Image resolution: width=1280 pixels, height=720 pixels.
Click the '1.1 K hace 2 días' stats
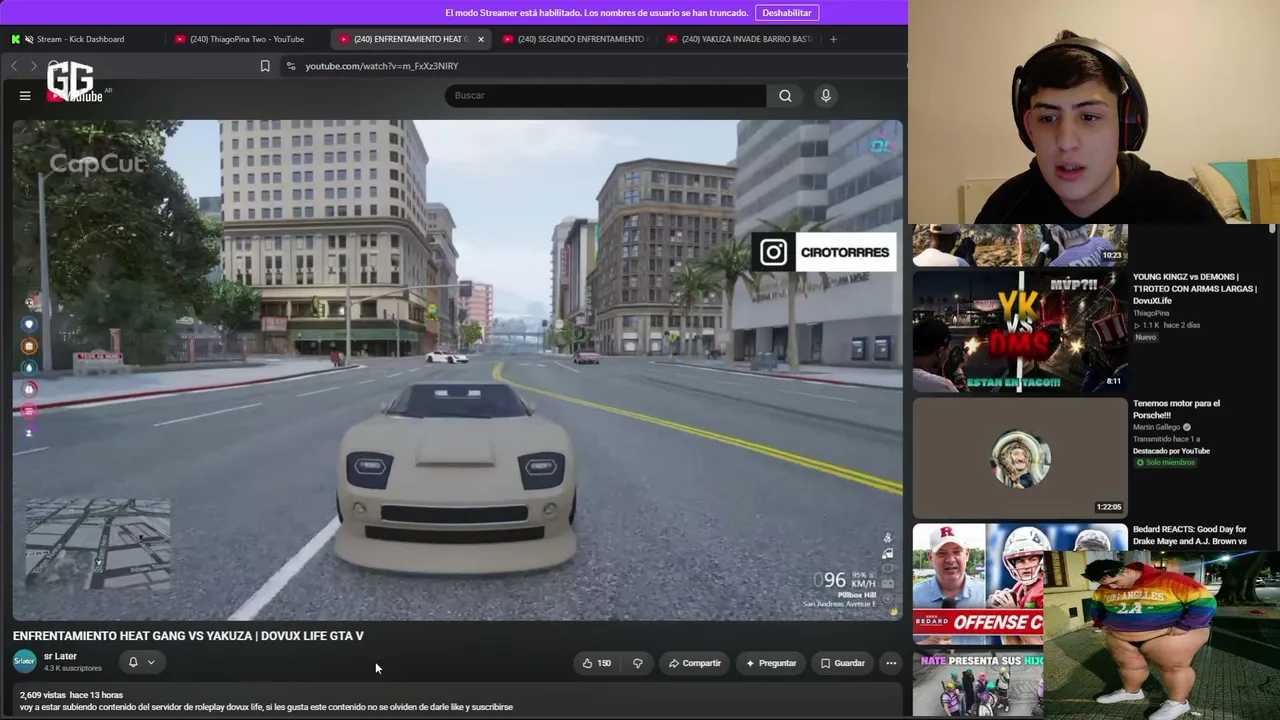(1167, 325)
